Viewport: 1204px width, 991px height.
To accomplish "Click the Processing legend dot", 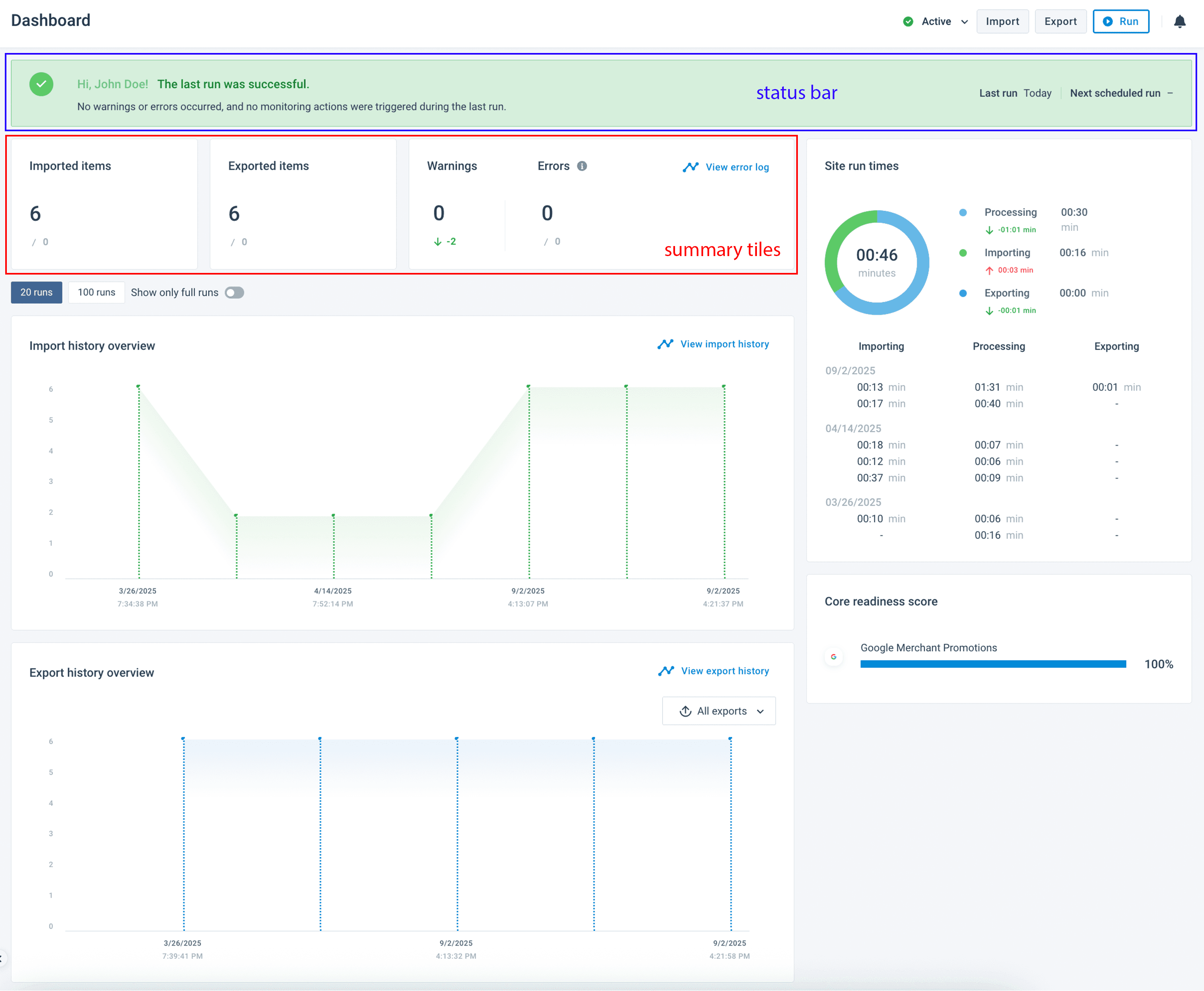I will click(x=963, y=212).
